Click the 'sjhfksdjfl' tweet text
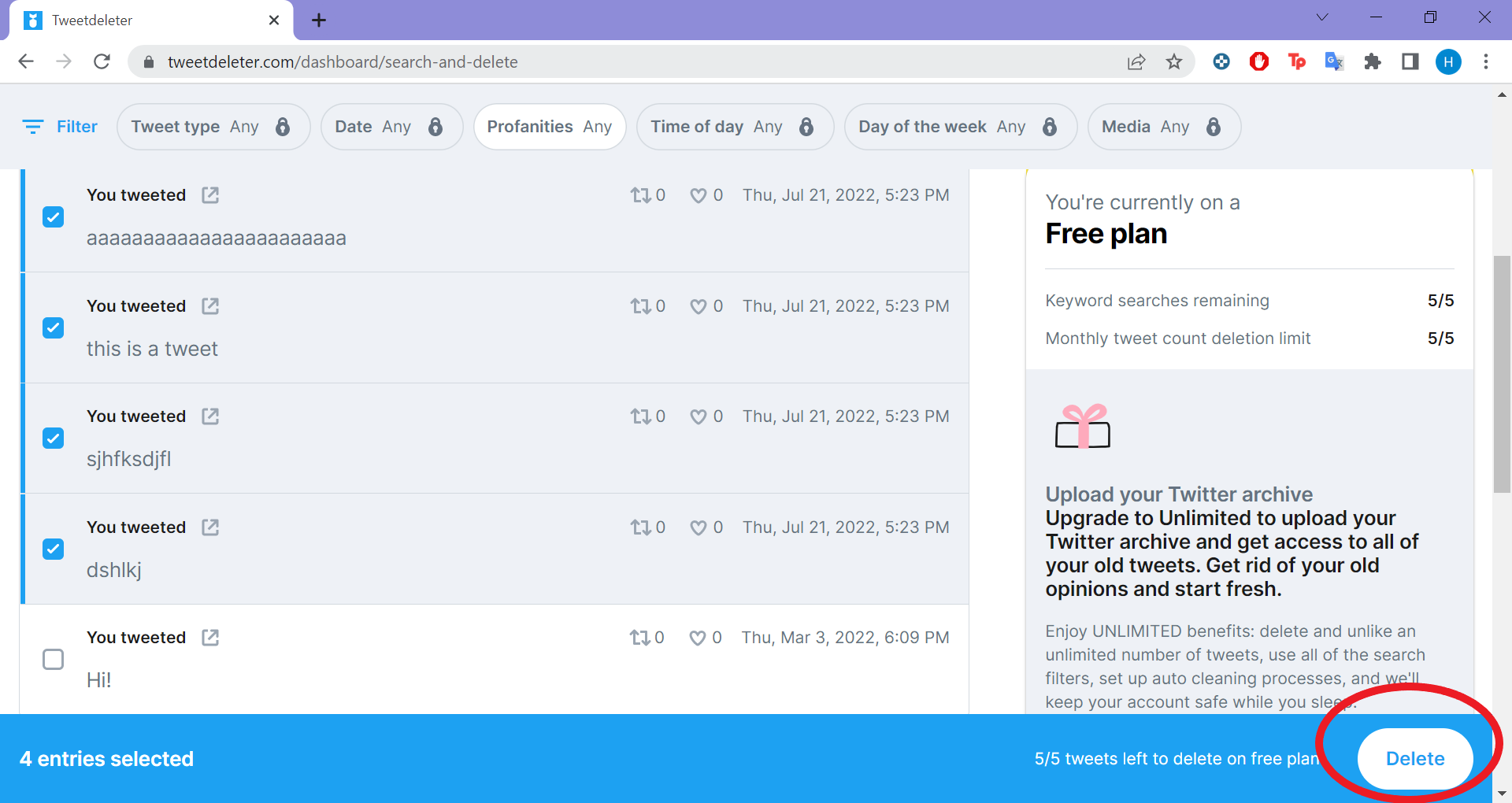The height and width of the screenshot is (803, 1512). coord(128,460)
